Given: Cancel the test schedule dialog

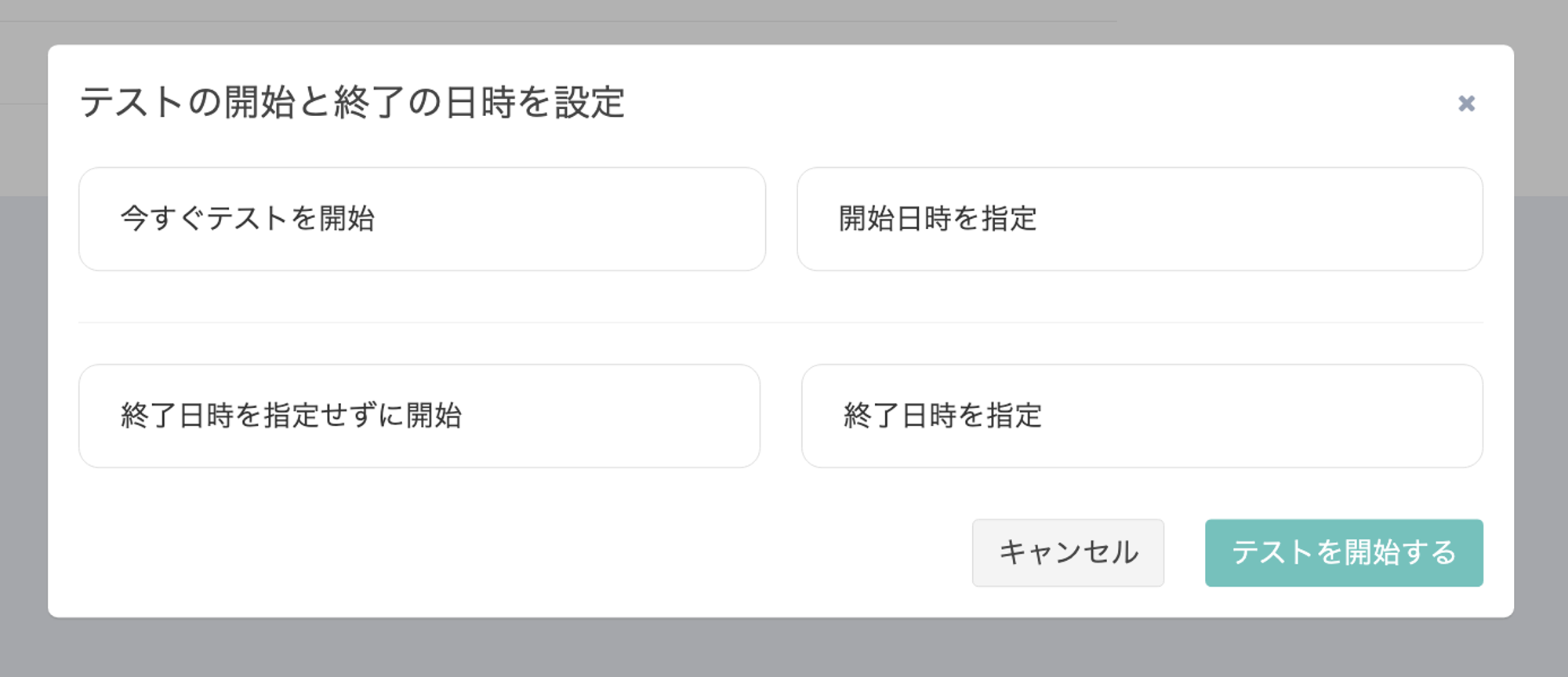Looking at the screenshot, I should pos(1068,552).
